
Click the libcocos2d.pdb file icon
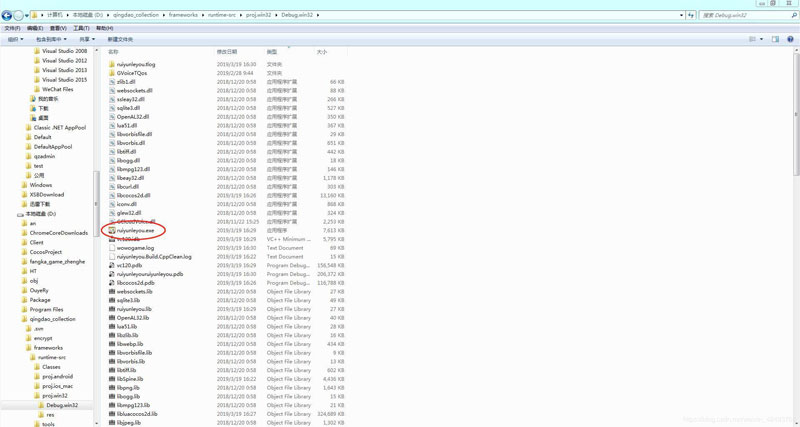point(112,283)
